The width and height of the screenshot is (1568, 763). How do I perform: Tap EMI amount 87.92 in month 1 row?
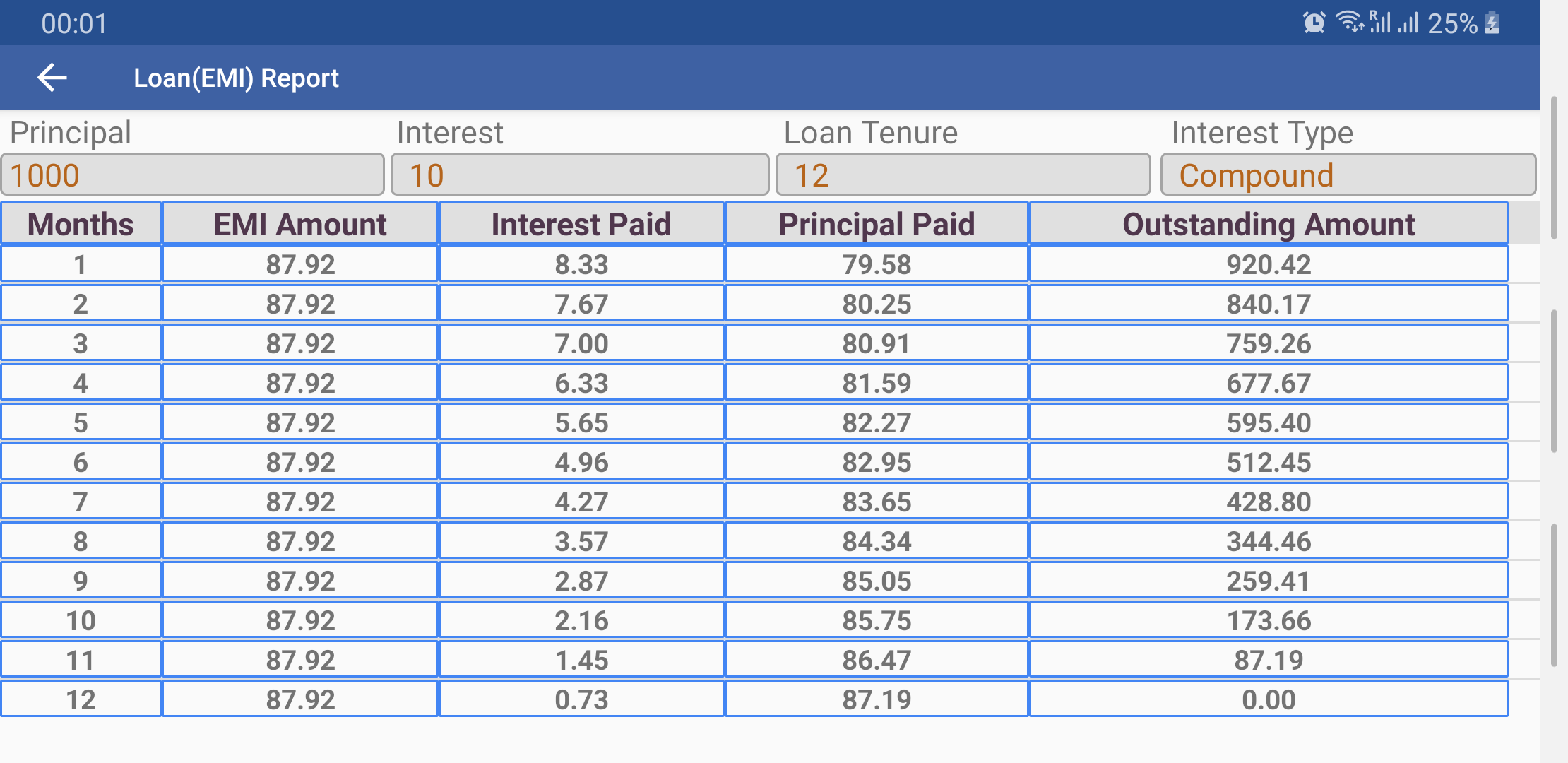pyautogui.click(x=300, y=264)
